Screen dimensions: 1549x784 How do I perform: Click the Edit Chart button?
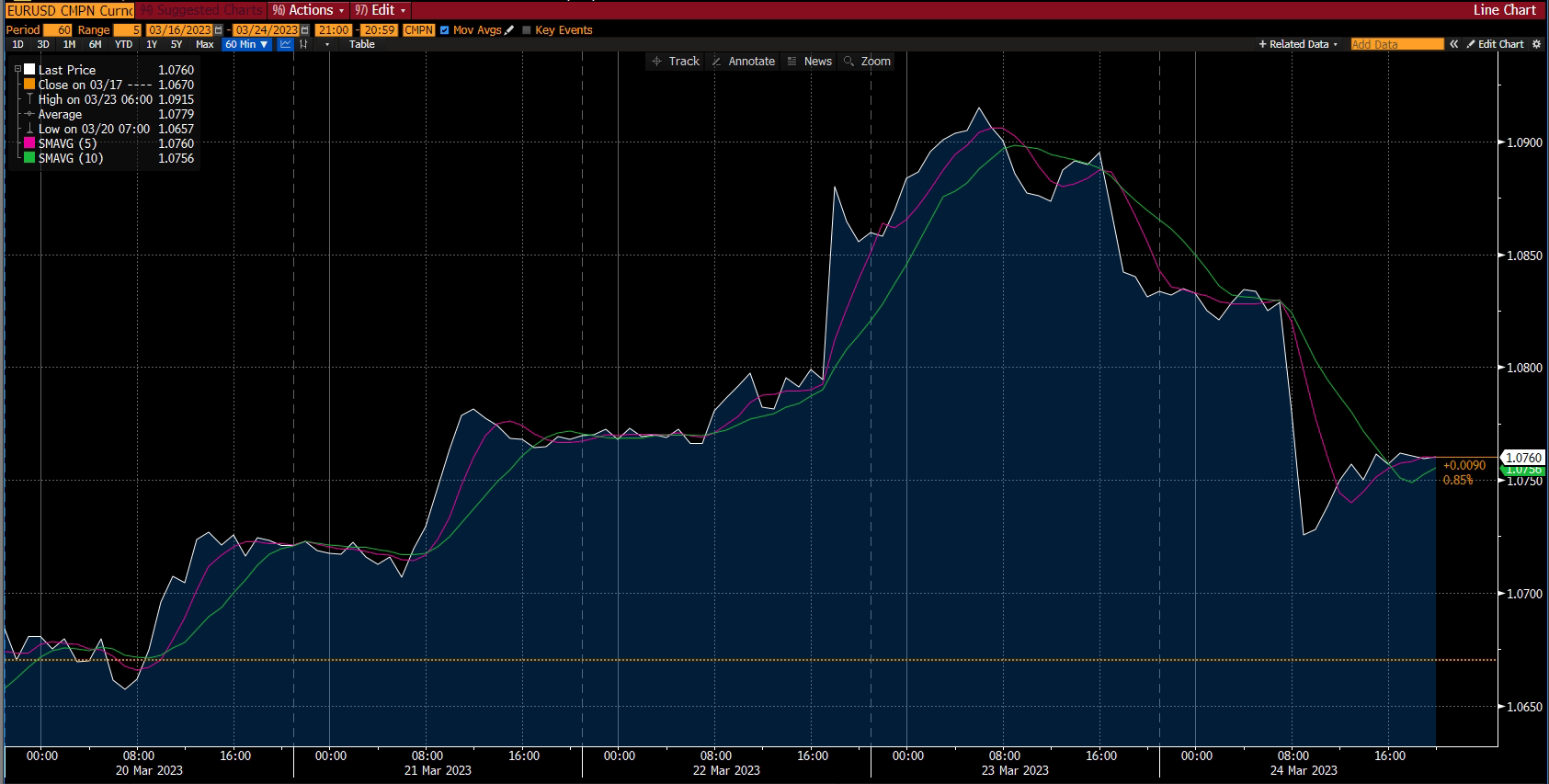pyautogui.click(x=1495, y=44)
